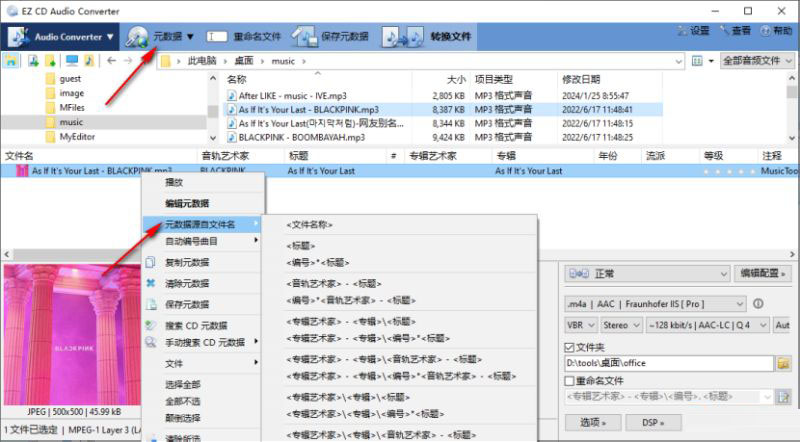
Task: Click the album cover artwork thumbnail
Action: [72, 334]
